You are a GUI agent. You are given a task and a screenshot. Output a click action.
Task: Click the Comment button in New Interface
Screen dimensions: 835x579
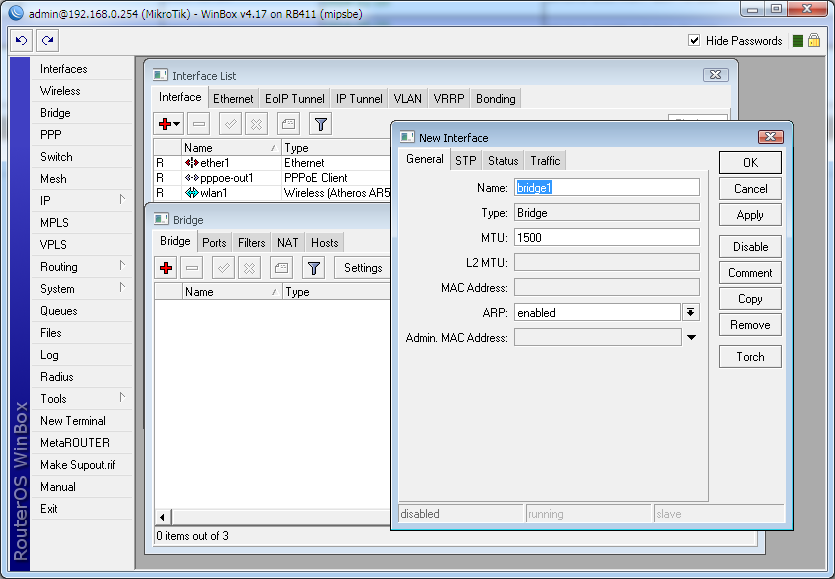(750, 273)
